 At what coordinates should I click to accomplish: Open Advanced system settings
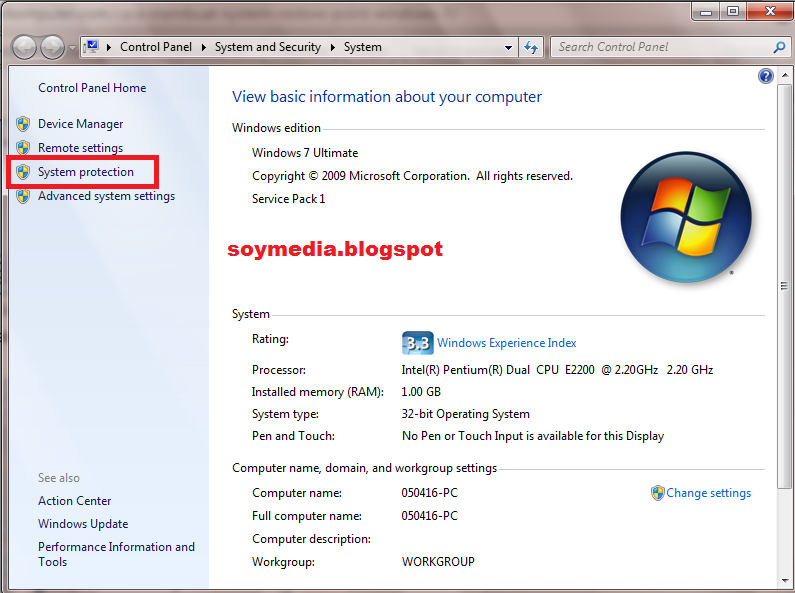tap(106, 196)
